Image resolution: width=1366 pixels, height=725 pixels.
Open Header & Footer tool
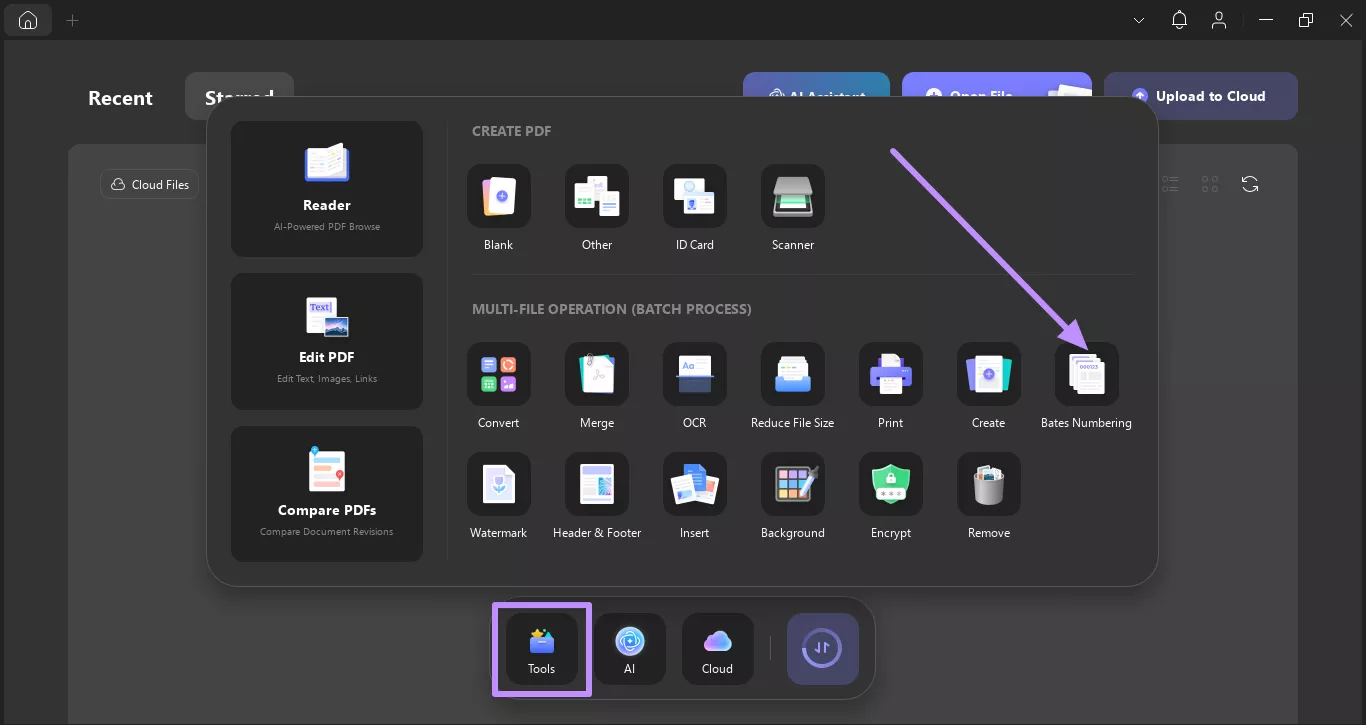tap(596, 485)
